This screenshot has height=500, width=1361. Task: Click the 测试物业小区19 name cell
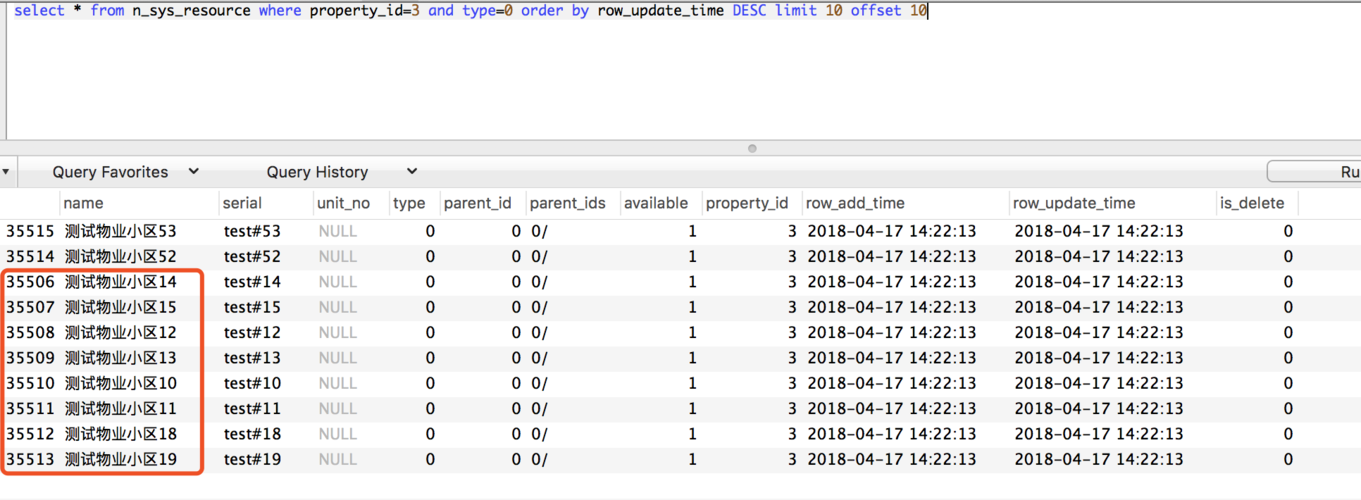tap(120, 460)
